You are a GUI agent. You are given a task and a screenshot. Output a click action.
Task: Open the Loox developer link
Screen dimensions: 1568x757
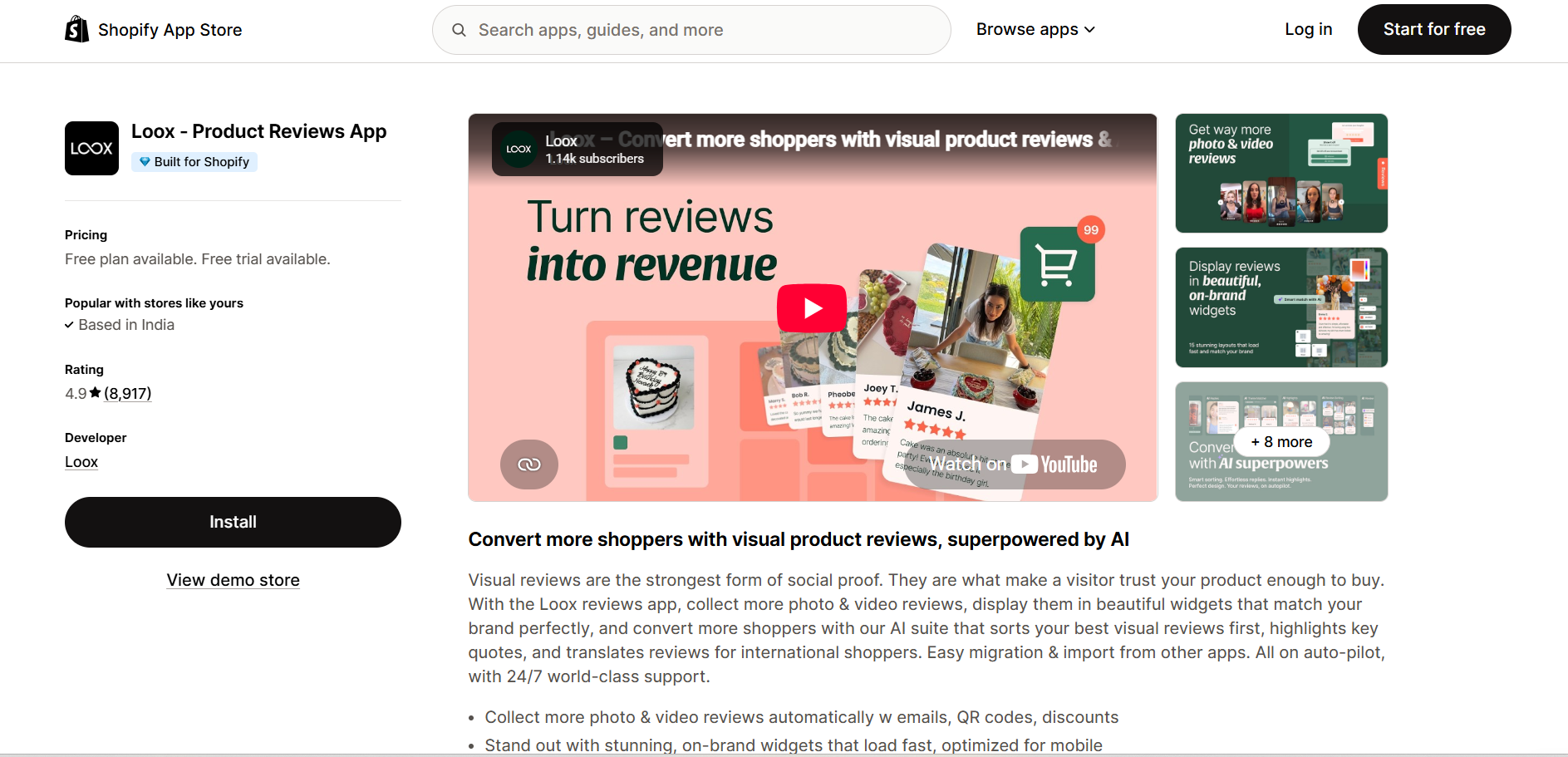(81, 462)
